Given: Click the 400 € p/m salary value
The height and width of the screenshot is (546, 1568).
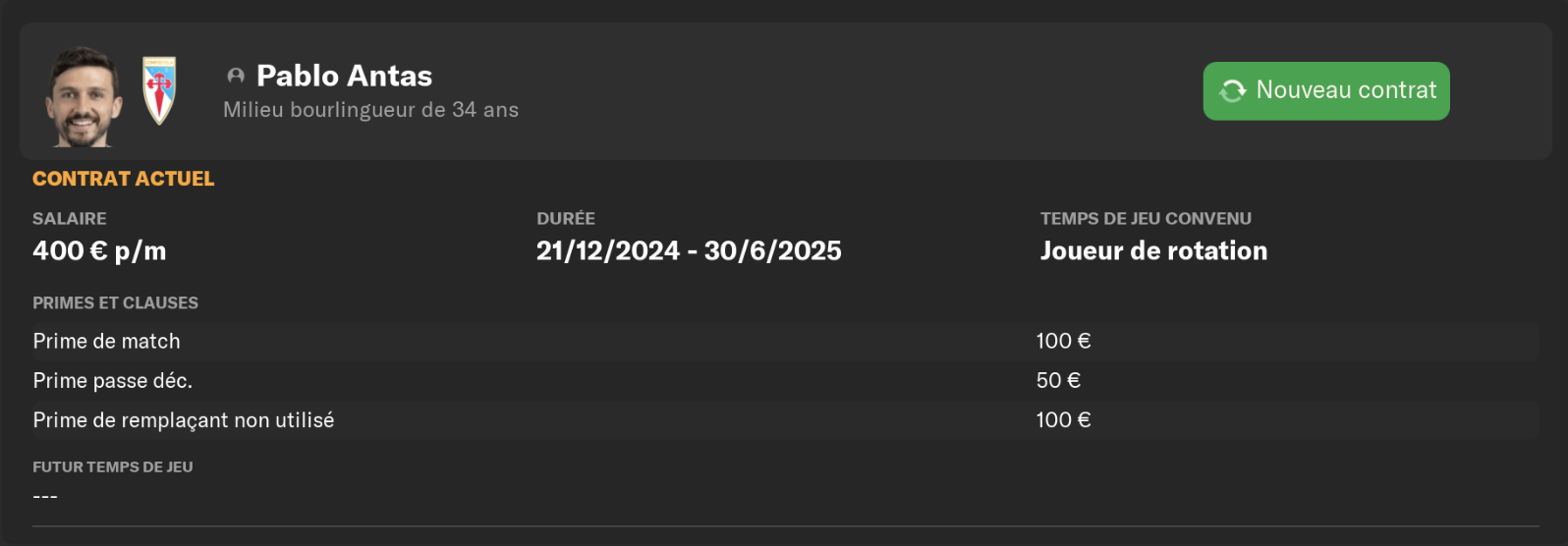Looking at the screenshot, I should (99, 251).
